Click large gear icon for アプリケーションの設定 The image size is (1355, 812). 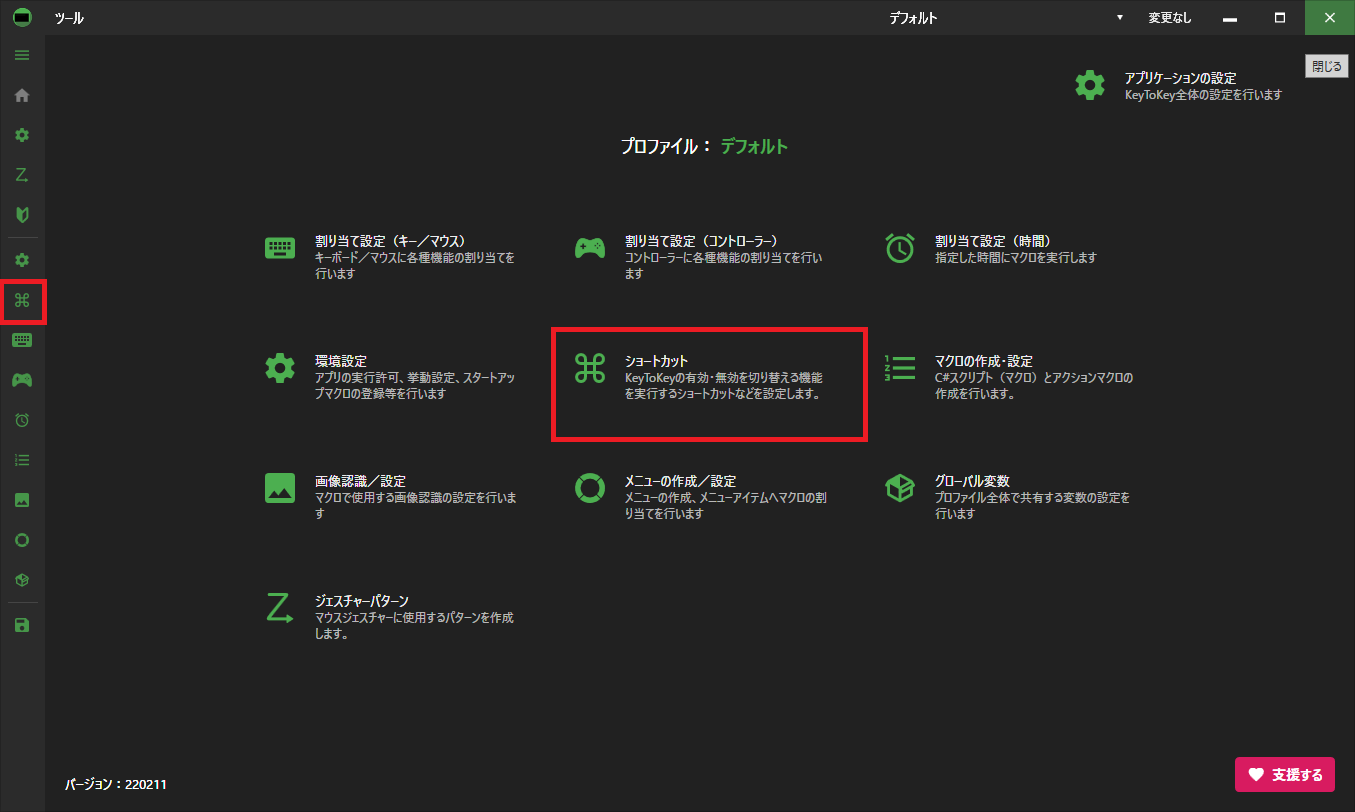click(x=1090, y=84)
